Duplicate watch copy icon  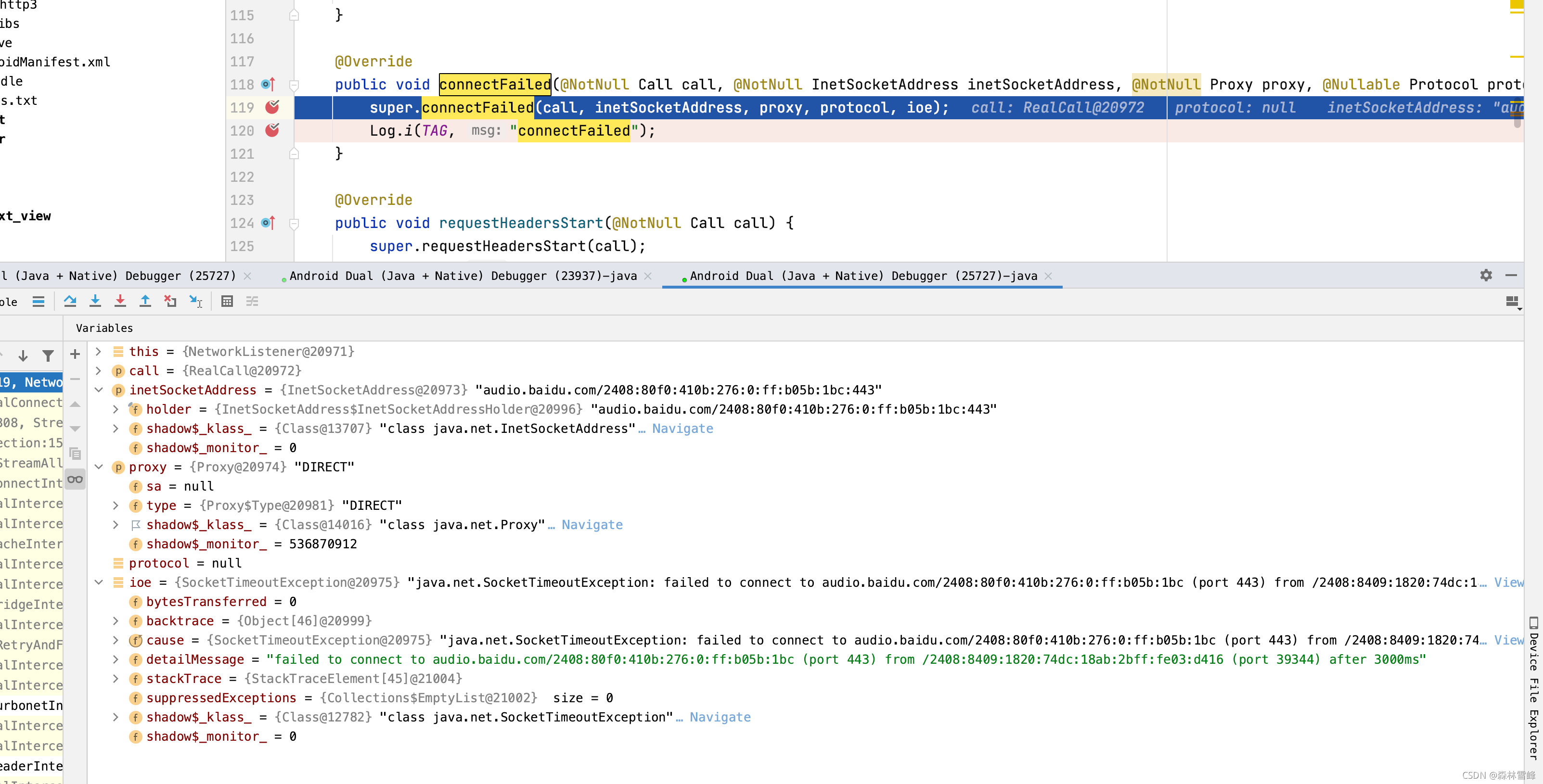click(x=75, y=454)
